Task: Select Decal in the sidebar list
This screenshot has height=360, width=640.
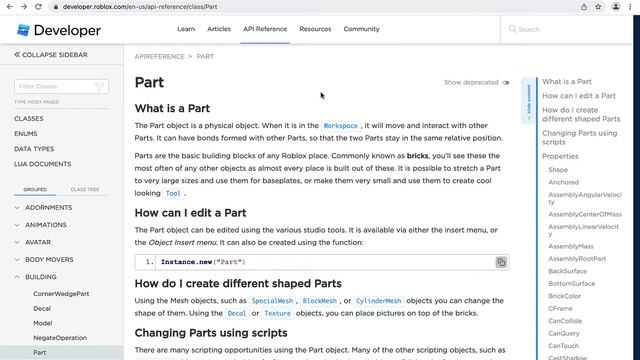Action: coord(42,308)
